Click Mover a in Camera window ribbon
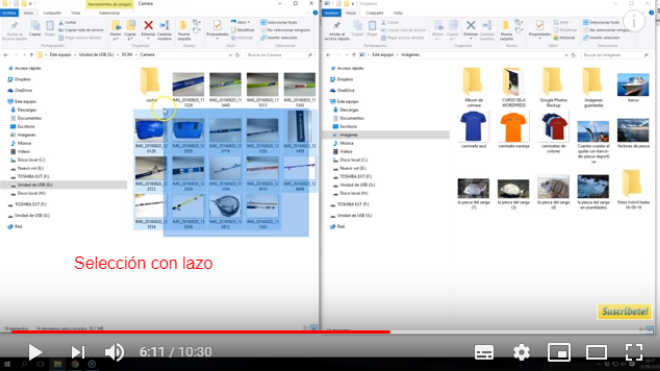Screen dimensions: 660x371 [116, 29]
